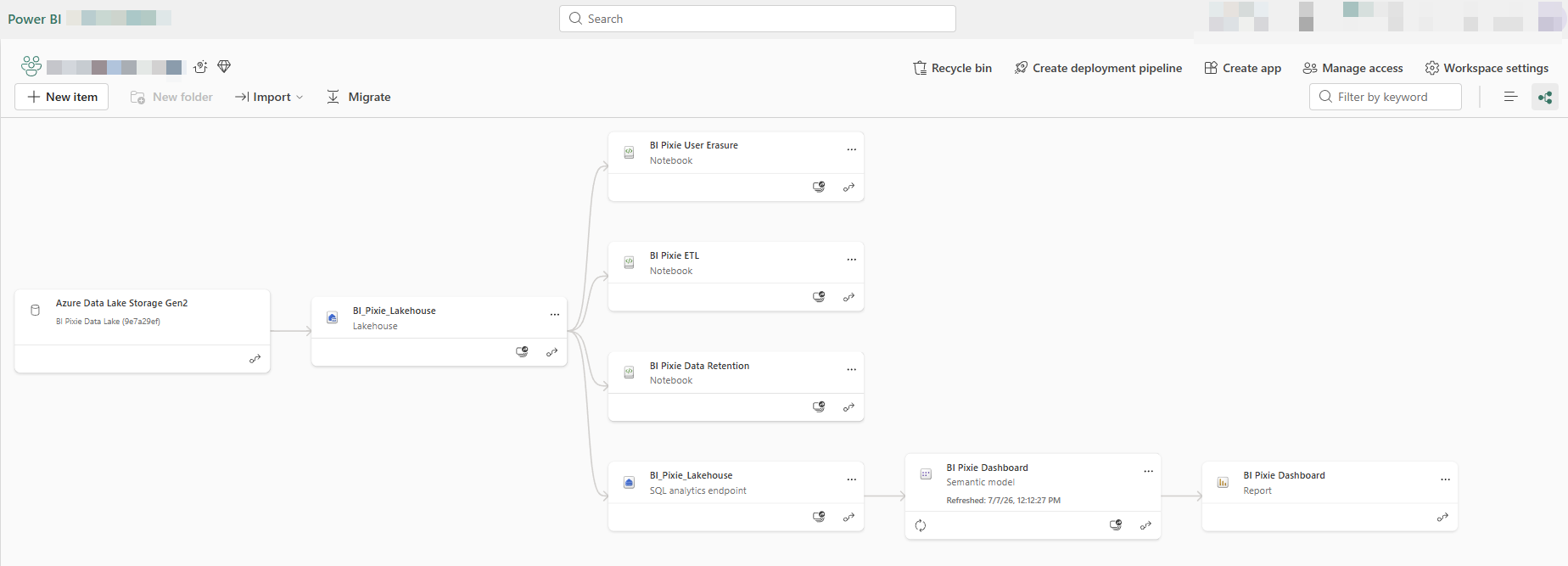Open BI Pixie User Erasure notebook
The width and height of the screenshot is (1568, 566).
tap(694, 145)
